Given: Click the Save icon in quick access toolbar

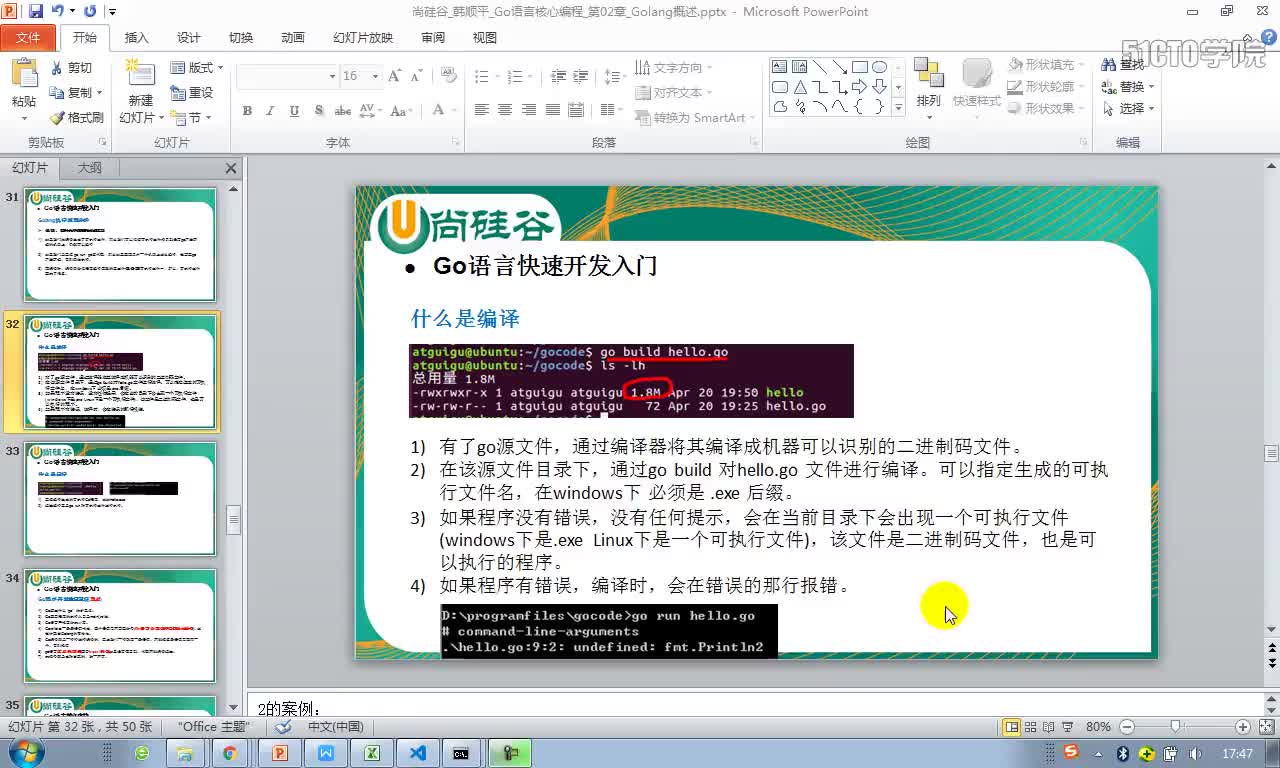Looking at the screenshot, I should [36, 11].
